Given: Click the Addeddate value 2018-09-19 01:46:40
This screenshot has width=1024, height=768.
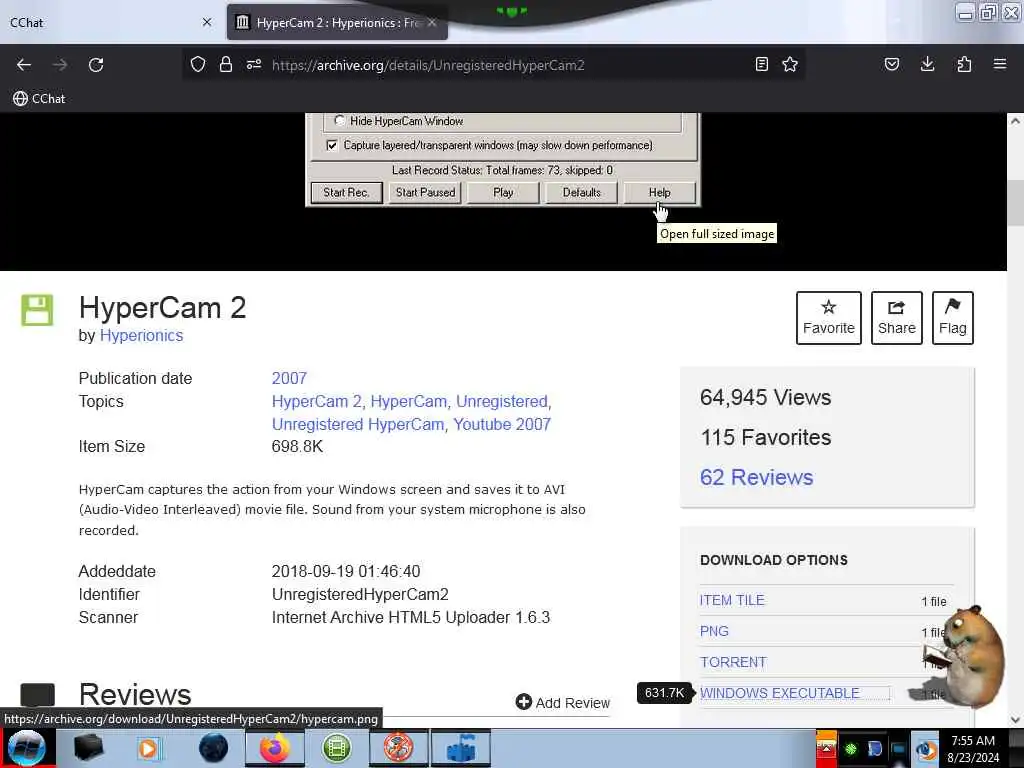Looking at the screenshot, I should click(x=346, y=571).
